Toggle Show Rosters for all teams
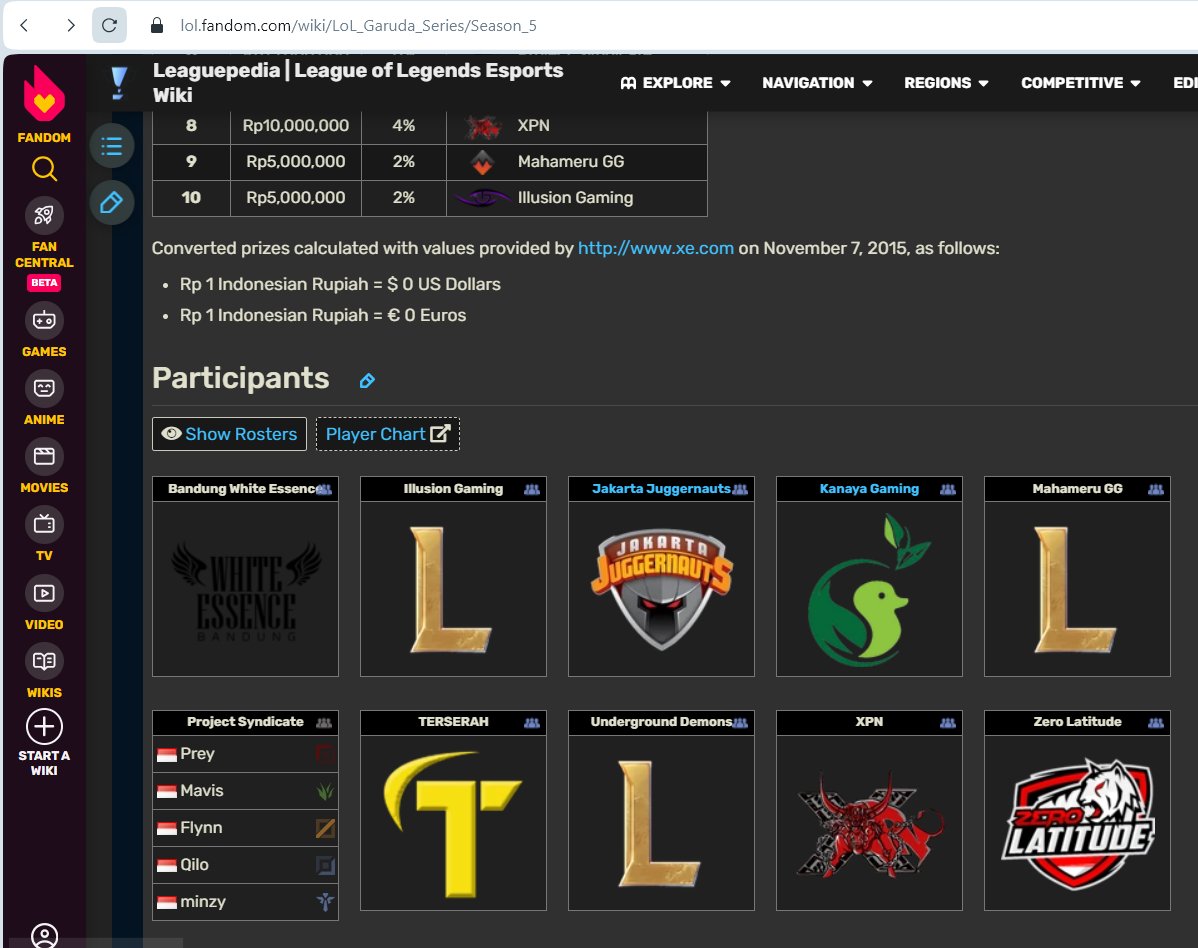Image resolution: width=1198 pixels, height=948 pixels. pos(229,434)
